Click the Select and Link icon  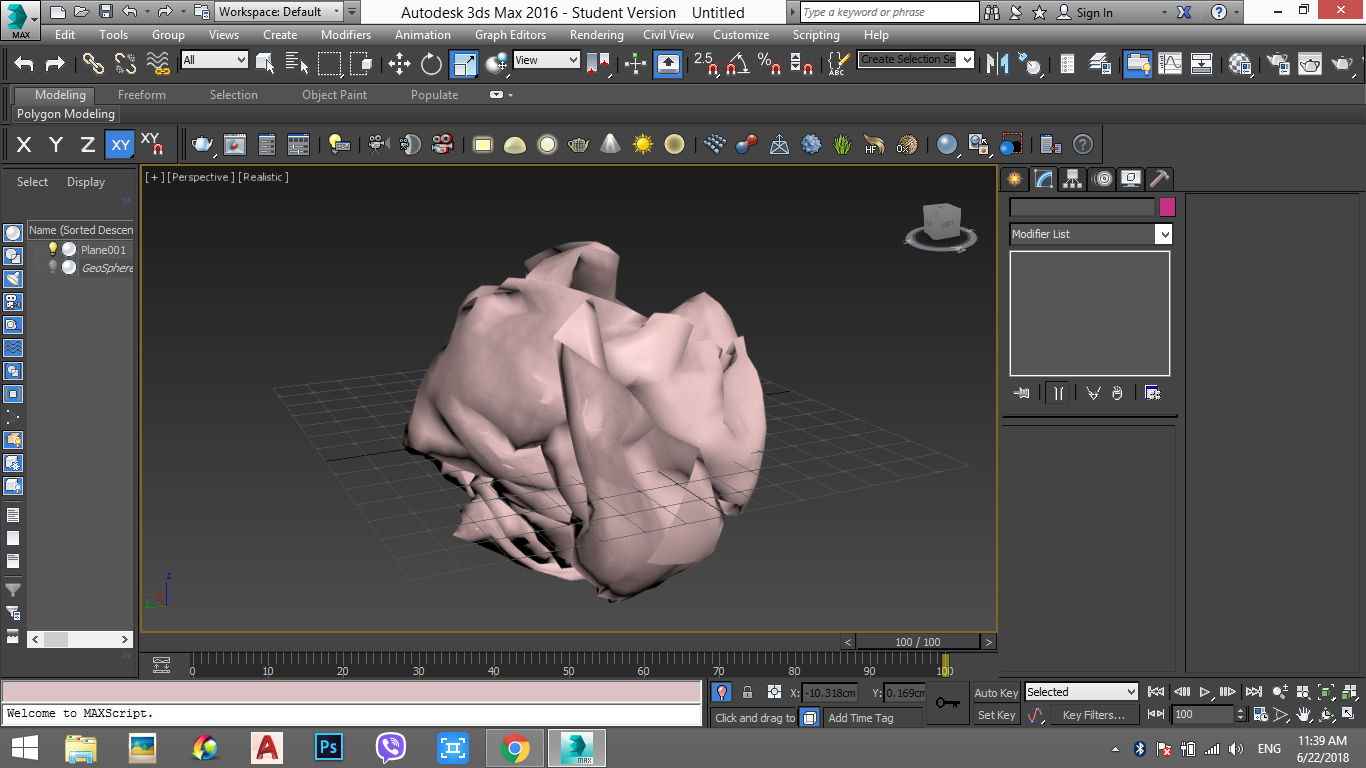coord(93,64)
